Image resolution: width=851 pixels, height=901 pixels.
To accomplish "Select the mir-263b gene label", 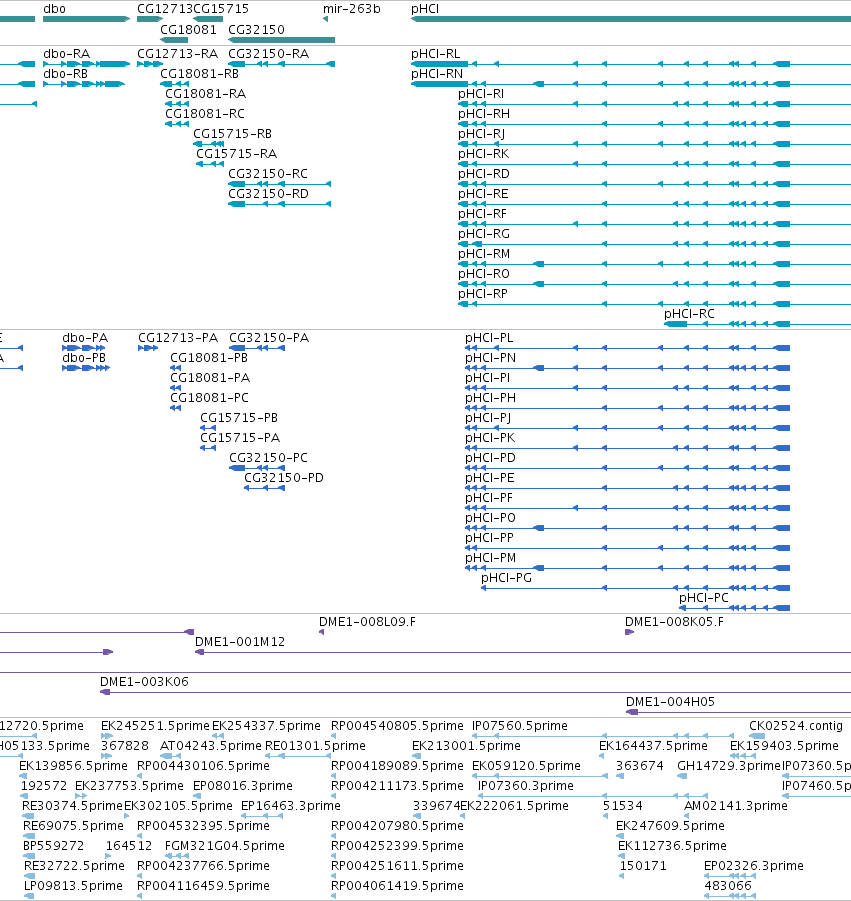I will [x=351, y=9].
